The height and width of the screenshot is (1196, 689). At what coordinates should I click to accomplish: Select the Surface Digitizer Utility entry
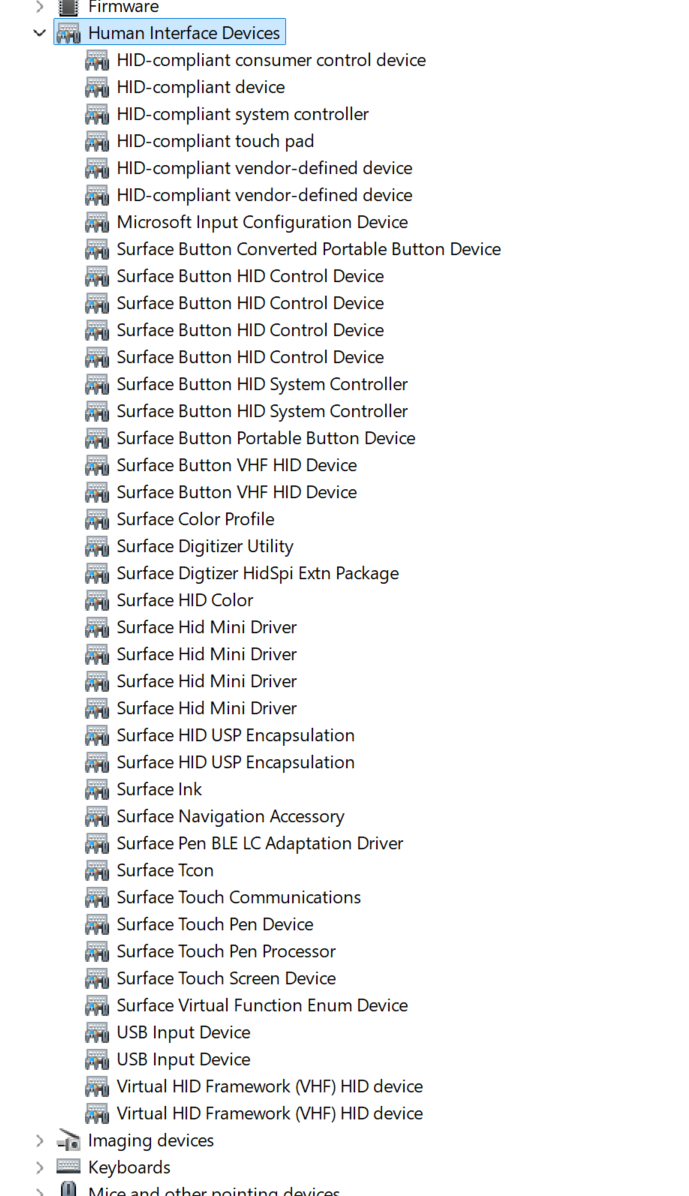point(204,546)
